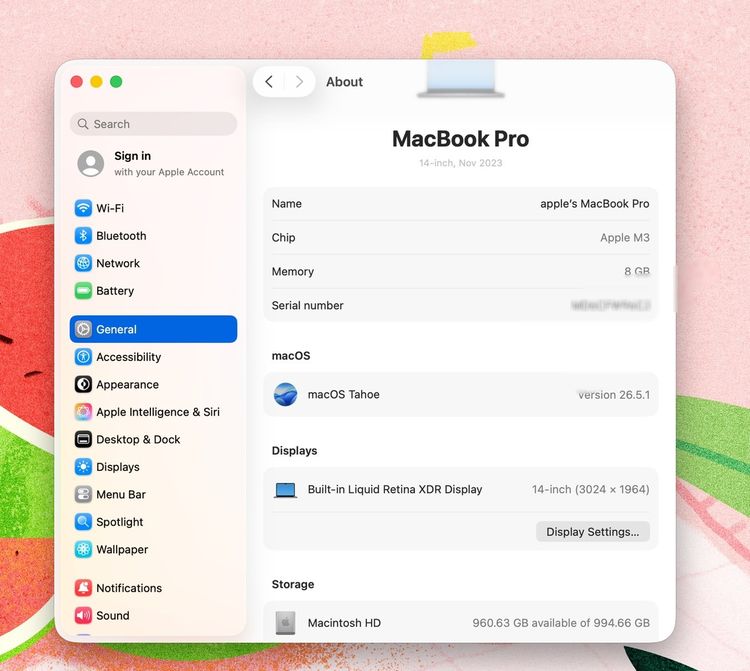Click the Appearance icon in sidebar
The height and width of the screenshot is (671, 750).
point(83,384)
